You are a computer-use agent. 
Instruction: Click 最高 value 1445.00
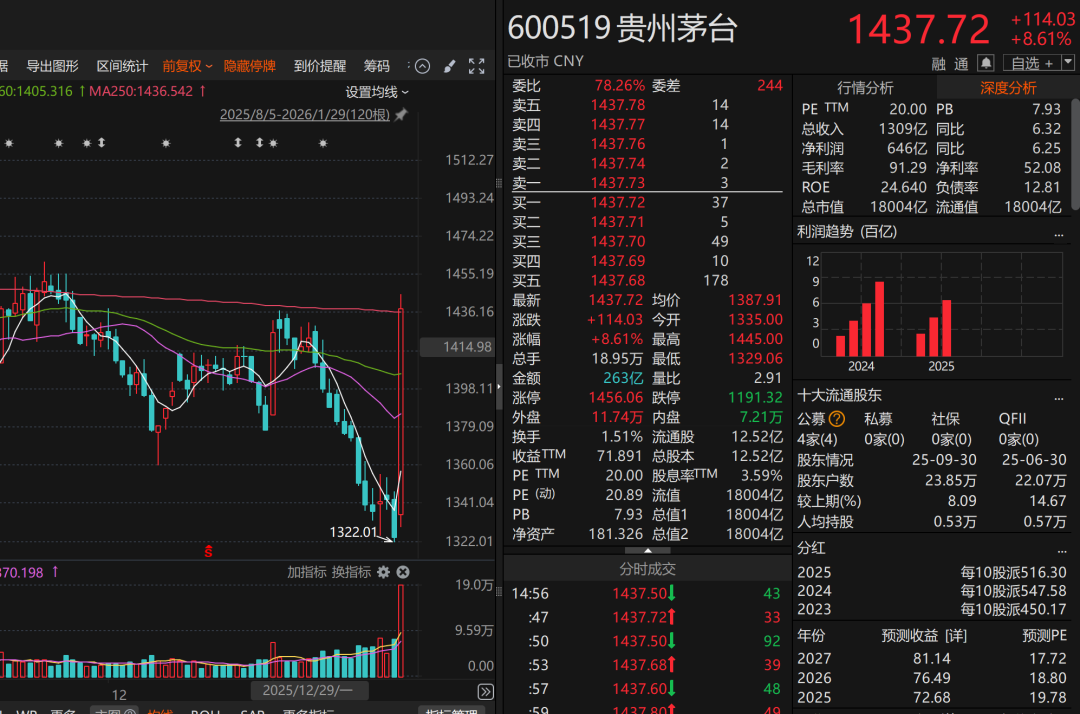(x=756, y=339)
